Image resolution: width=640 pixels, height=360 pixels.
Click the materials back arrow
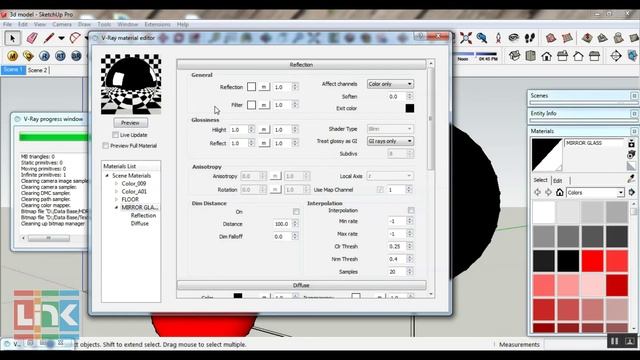click(x=538, y=192)
